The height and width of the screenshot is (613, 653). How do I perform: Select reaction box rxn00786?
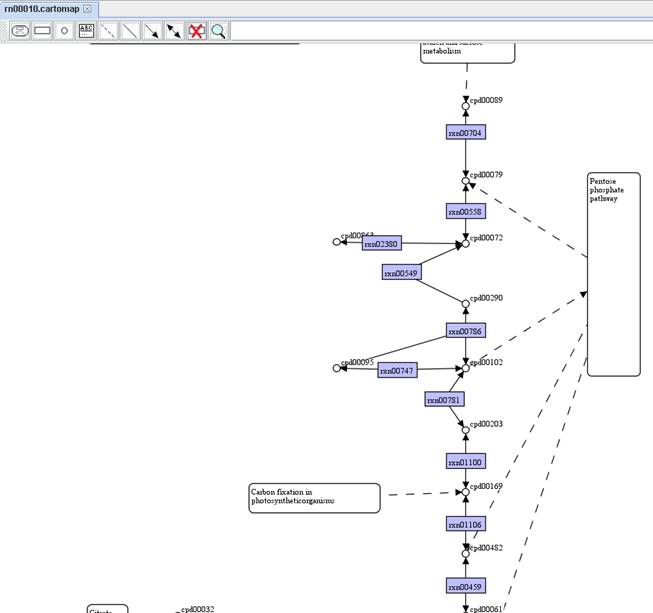[466, 331]
